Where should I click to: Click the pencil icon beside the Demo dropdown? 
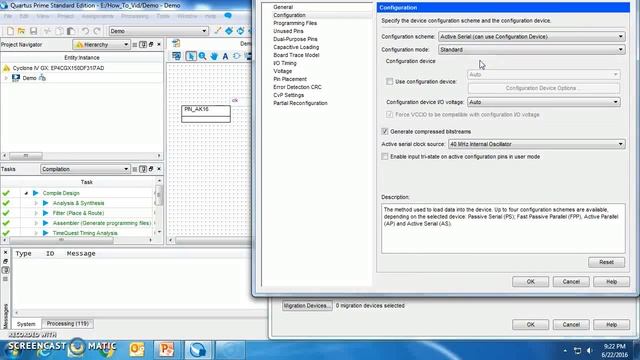pos(218,31)
